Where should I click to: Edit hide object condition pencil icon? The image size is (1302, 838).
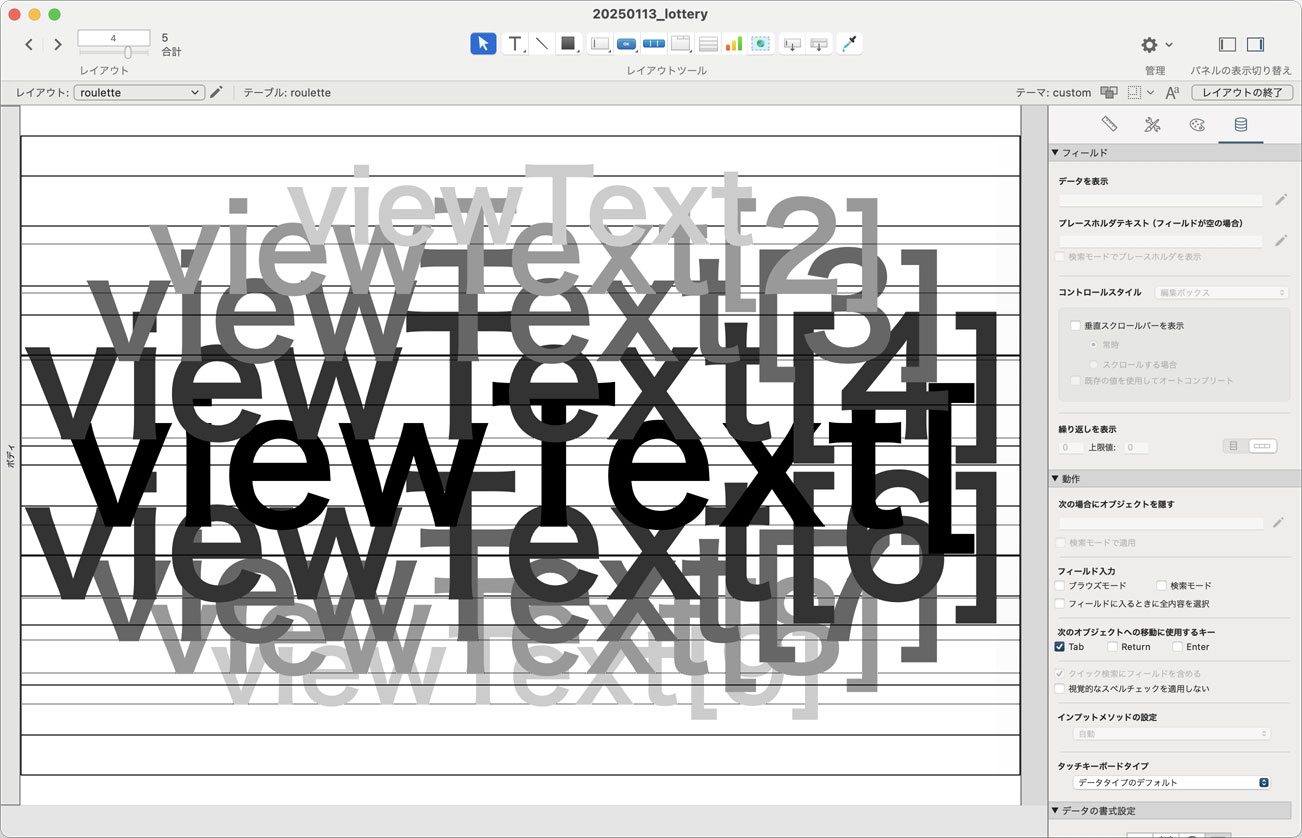pyautogui.click(x=1280, y=523)
